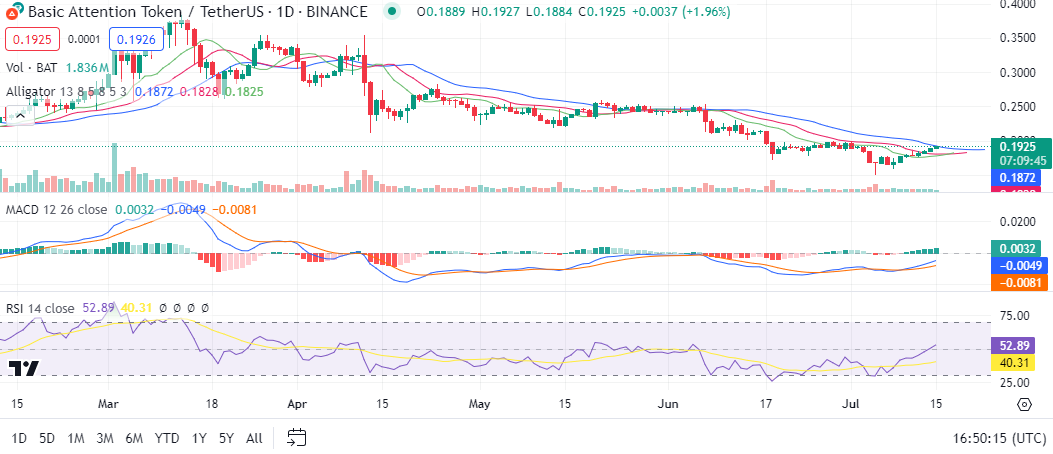Select the YTD time range
This screenshot has width=1053, height=454.
[167, 439]
